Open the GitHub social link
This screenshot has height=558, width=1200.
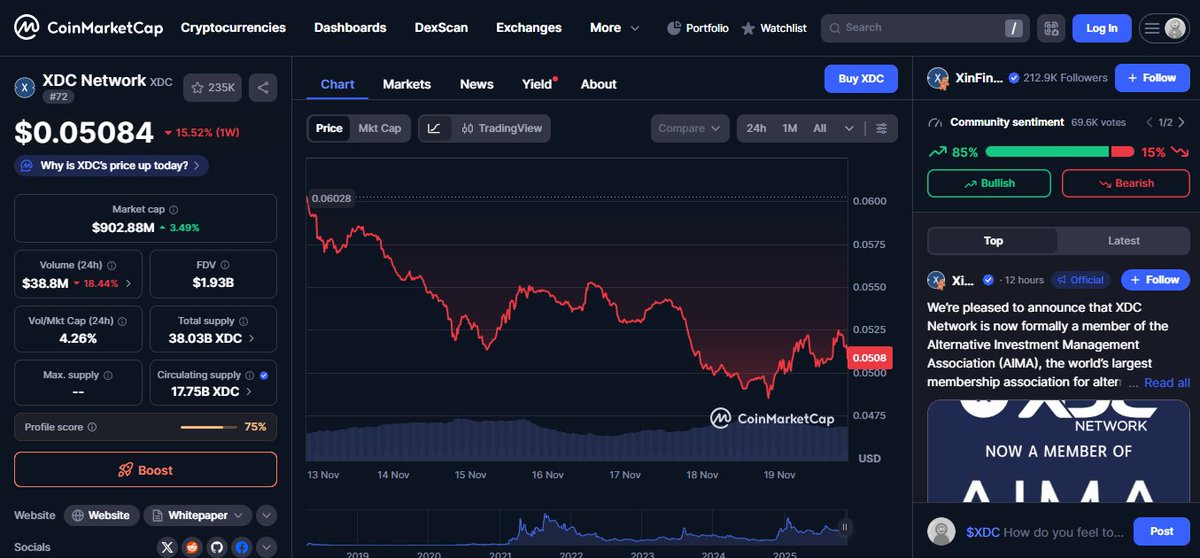click(x=217, y=548)
